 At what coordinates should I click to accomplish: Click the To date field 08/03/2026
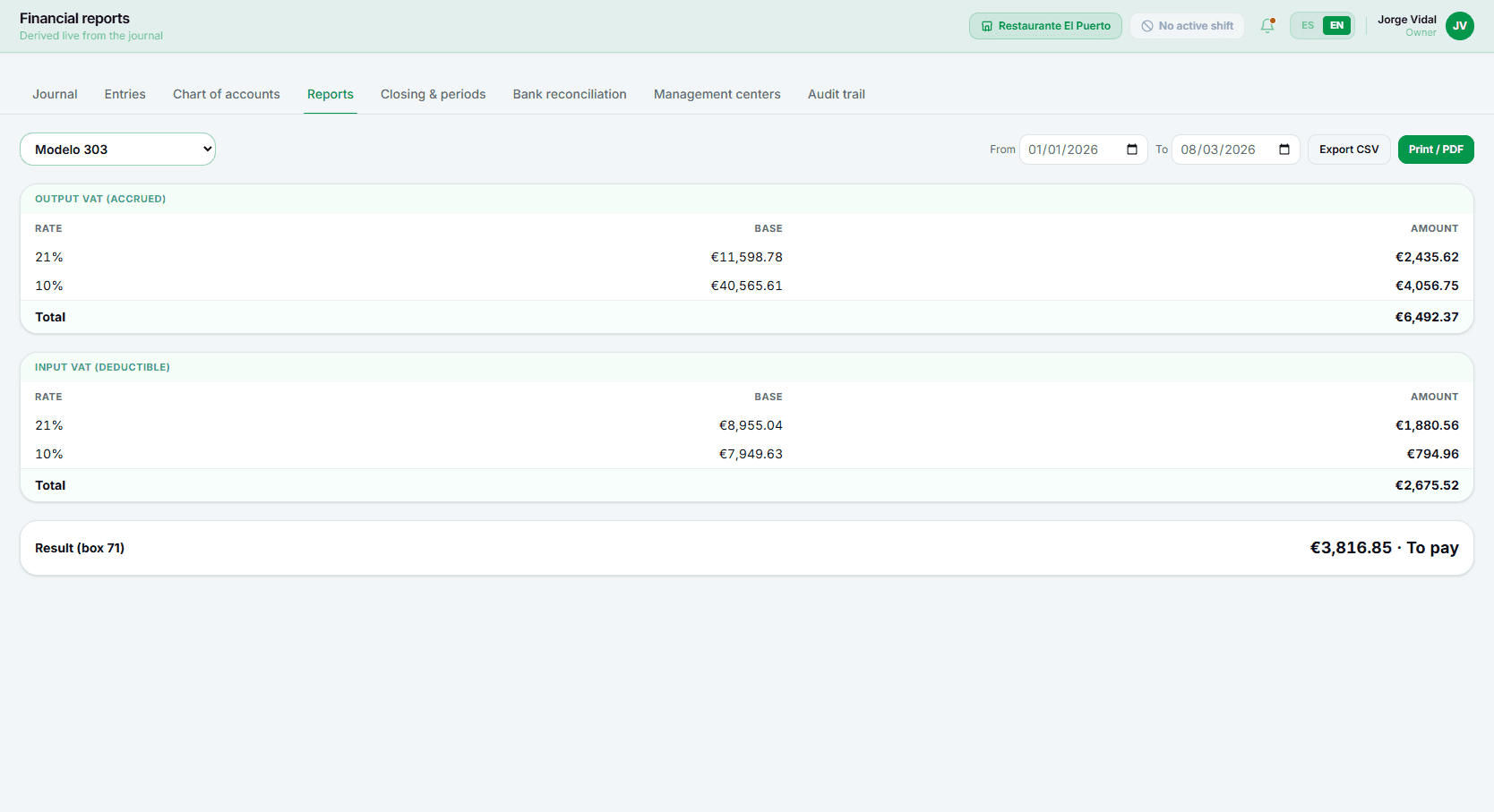pos(1235,150)
